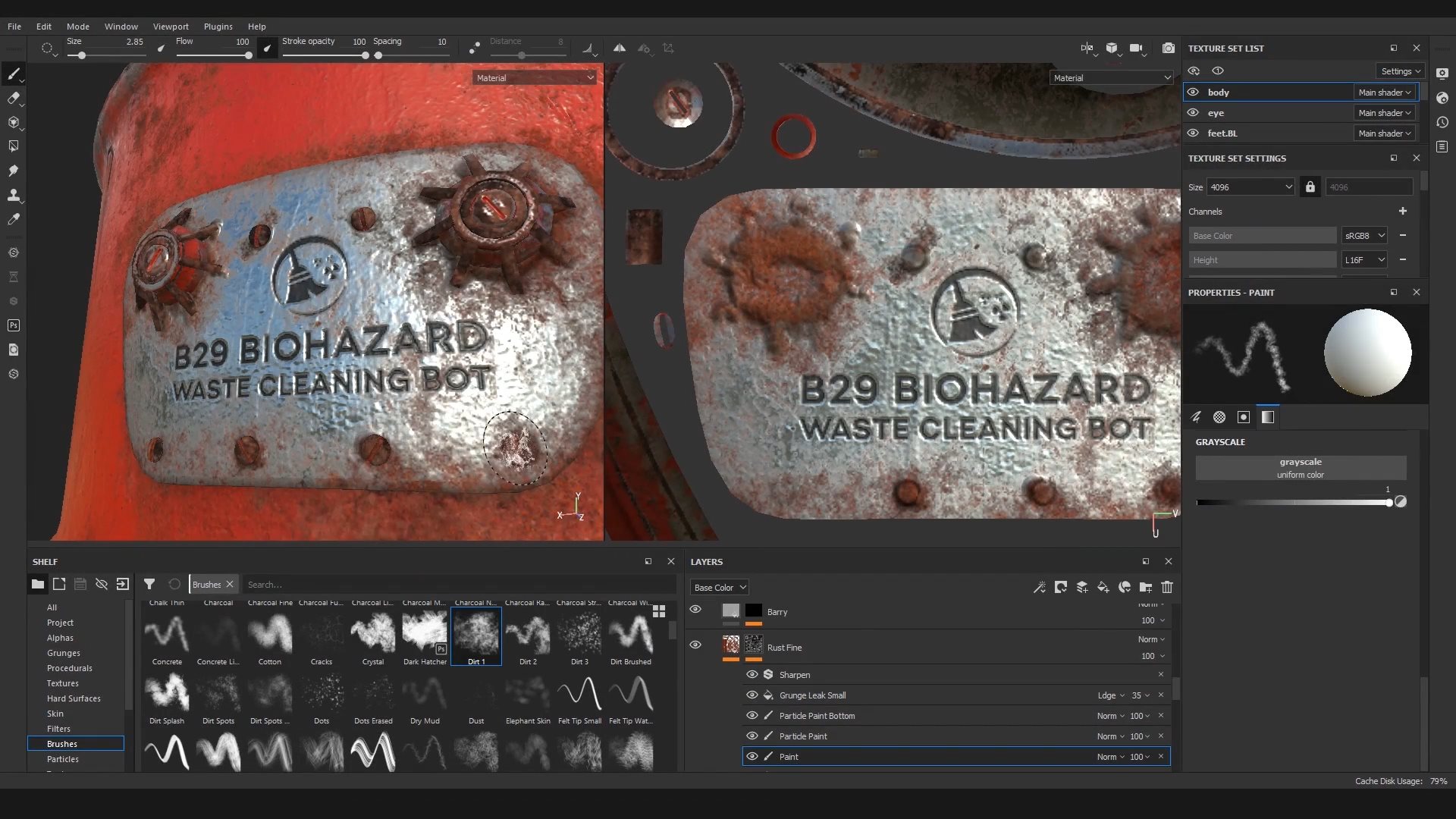This screenshot has height=819, width=1456.
Task: Open the texture Size 4096 dropdown
Action: [x=1250, y=187]
